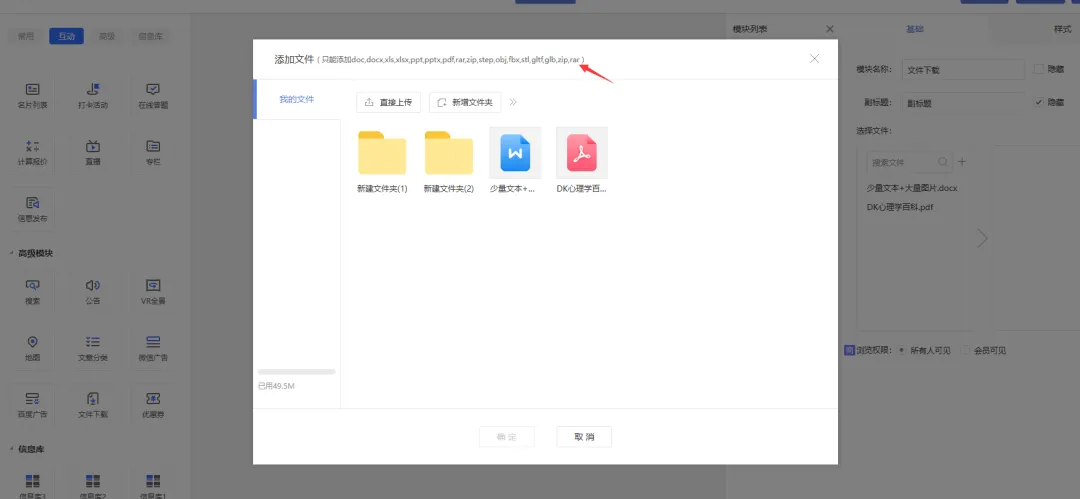Choose the 会员可见 radio option

click(x=965, y=350)
